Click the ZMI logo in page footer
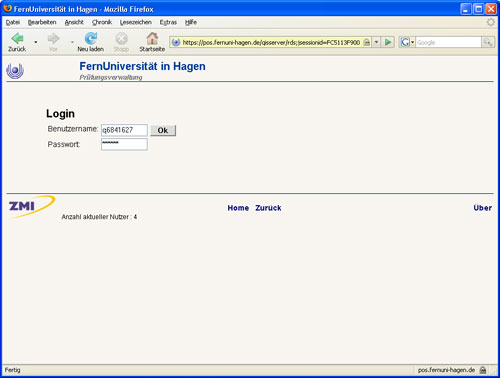This screenshot has width=500, height=378. click(x=31, y=207)
